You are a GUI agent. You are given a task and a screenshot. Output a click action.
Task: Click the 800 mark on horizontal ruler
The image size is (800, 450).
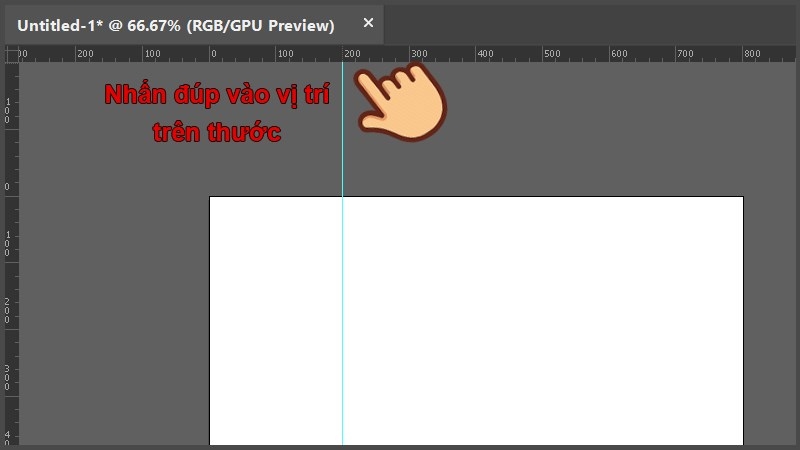click(752, 54)
